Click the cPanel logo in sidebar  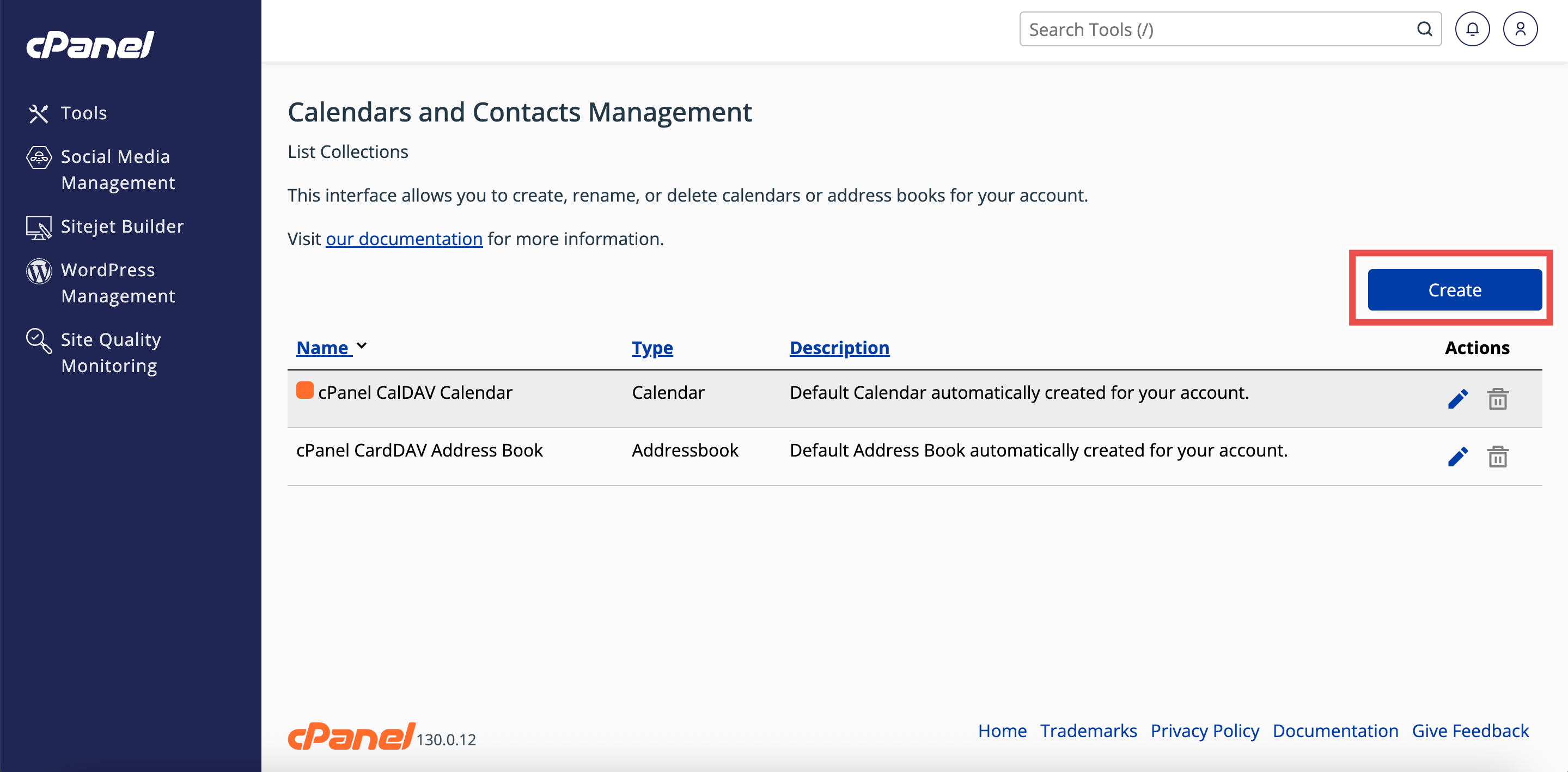click(90, 45)
